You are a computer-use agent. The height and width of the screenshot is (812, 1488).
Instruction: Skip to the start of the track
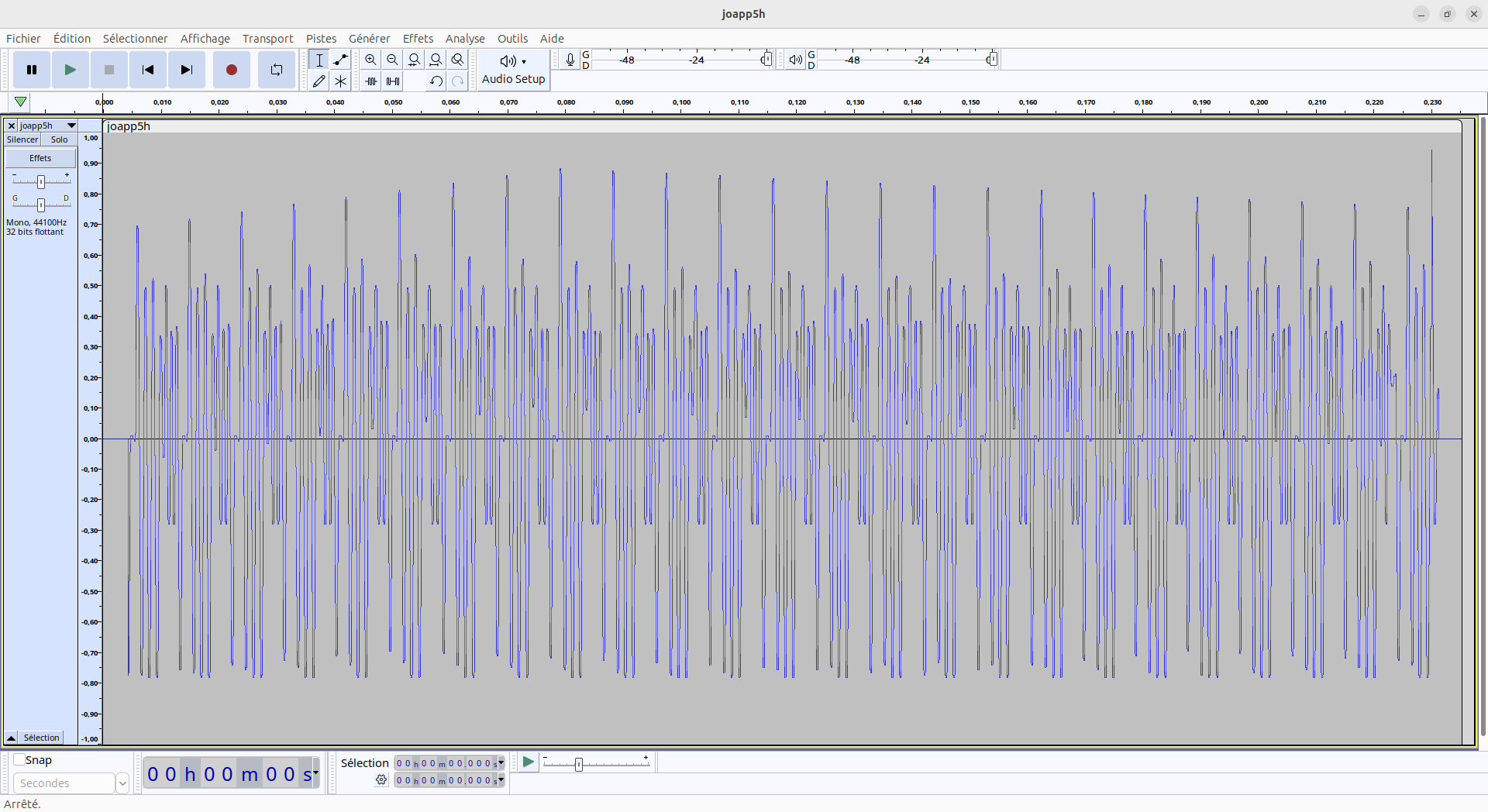[147, 70]
